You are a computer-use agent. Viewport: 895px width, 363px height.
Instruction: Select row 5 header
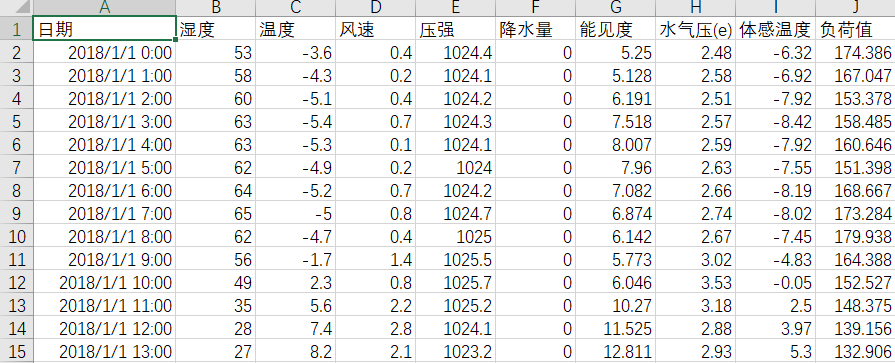click(x=17, y=122)
